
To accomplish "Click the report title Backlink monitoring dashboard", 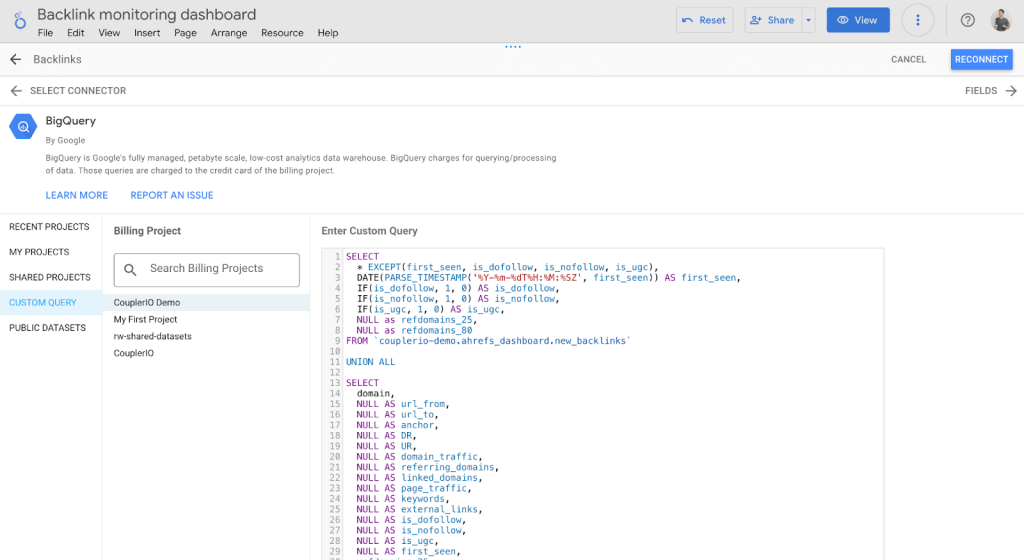I will tap(146, 14).
